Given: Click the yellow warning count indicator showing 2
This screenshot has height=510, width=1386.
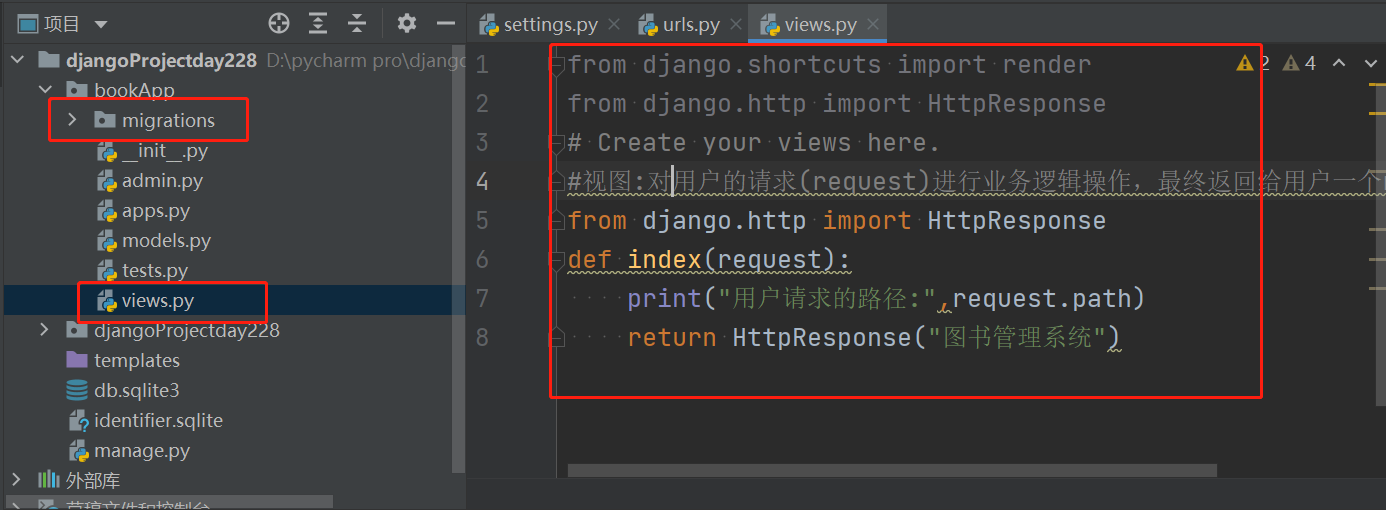Looking at the screenshot, I should pyautogui.click(x=1253, y=63).
